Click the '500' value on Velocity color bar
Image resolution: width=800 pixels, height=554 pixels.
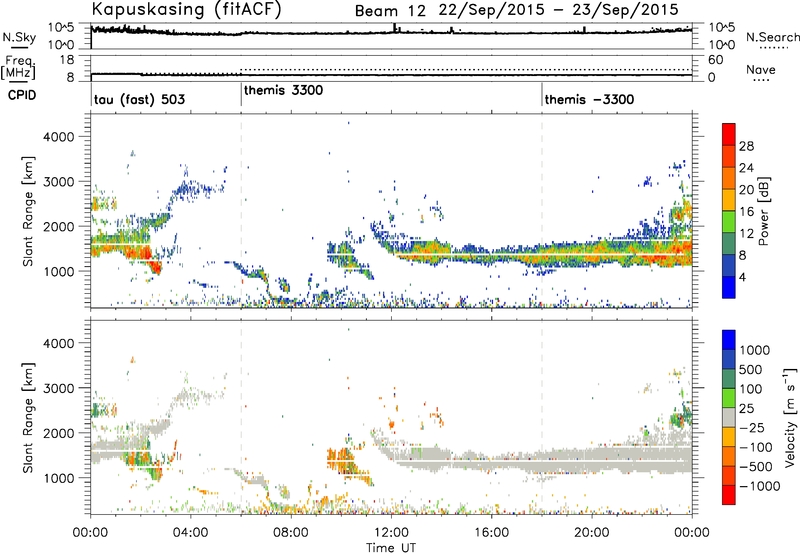click(x=751, y=370)
